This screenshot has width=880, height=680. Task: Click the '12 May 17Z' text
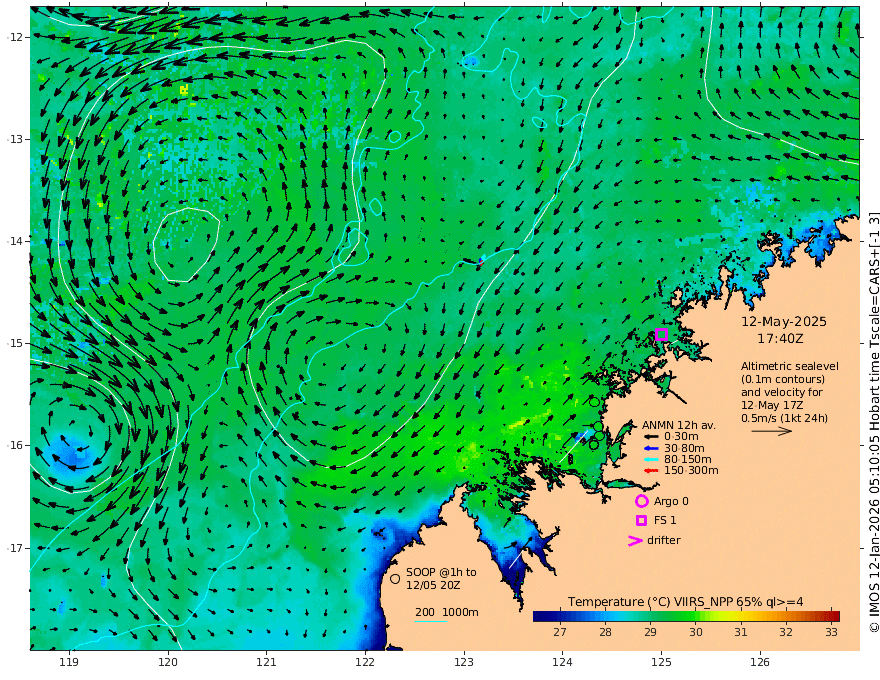pos(772,405)
